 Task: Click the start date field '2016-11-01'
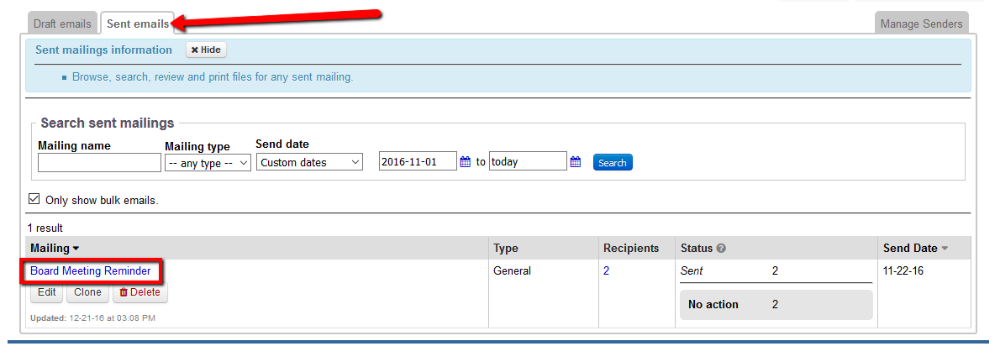pos(418,161)
